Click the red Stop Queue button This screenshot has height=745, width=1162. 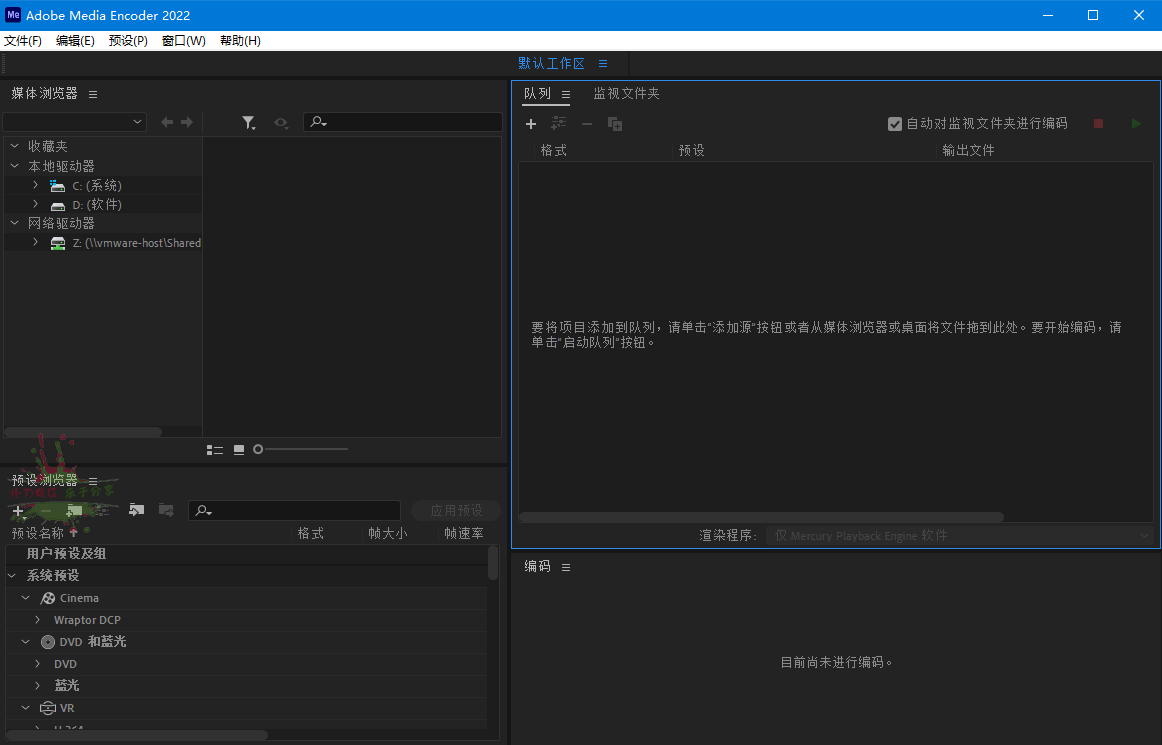pos(1098,124)
